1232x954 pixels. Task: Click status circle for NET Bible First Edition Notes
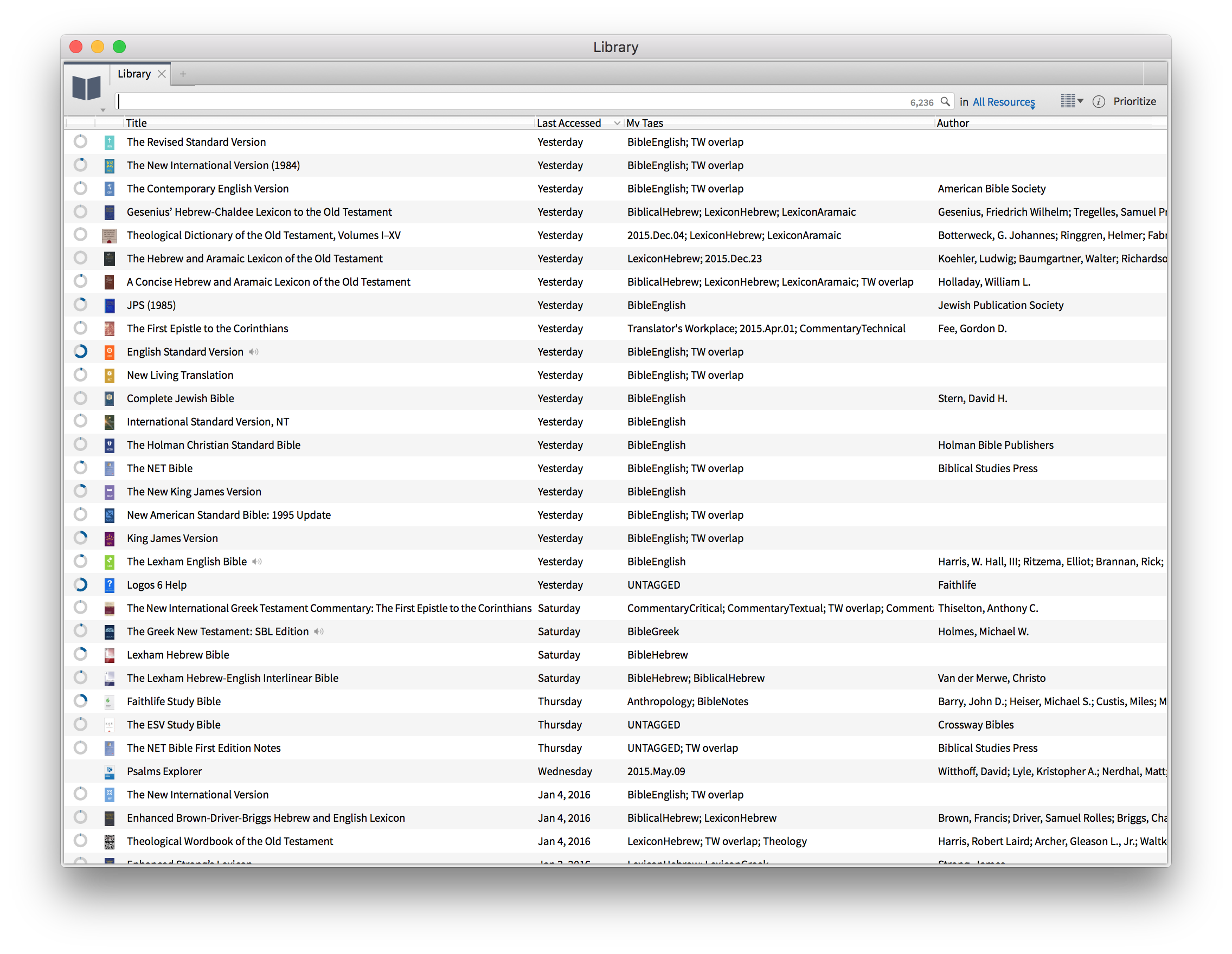point(81,747)
